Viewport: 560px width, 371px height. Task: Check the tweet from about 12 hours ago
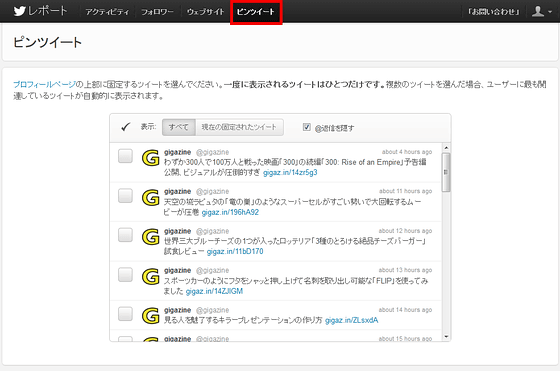(x=125, y=235)
